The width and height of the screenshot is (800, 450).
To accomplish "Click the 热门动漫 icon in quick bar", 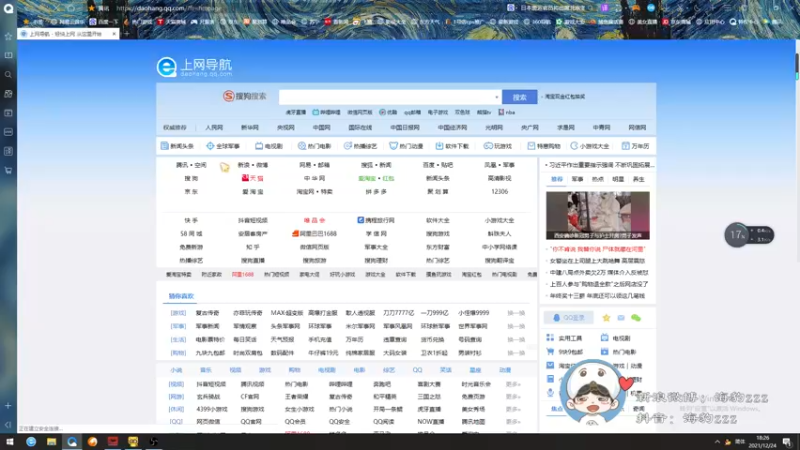I will coord(393,146).
